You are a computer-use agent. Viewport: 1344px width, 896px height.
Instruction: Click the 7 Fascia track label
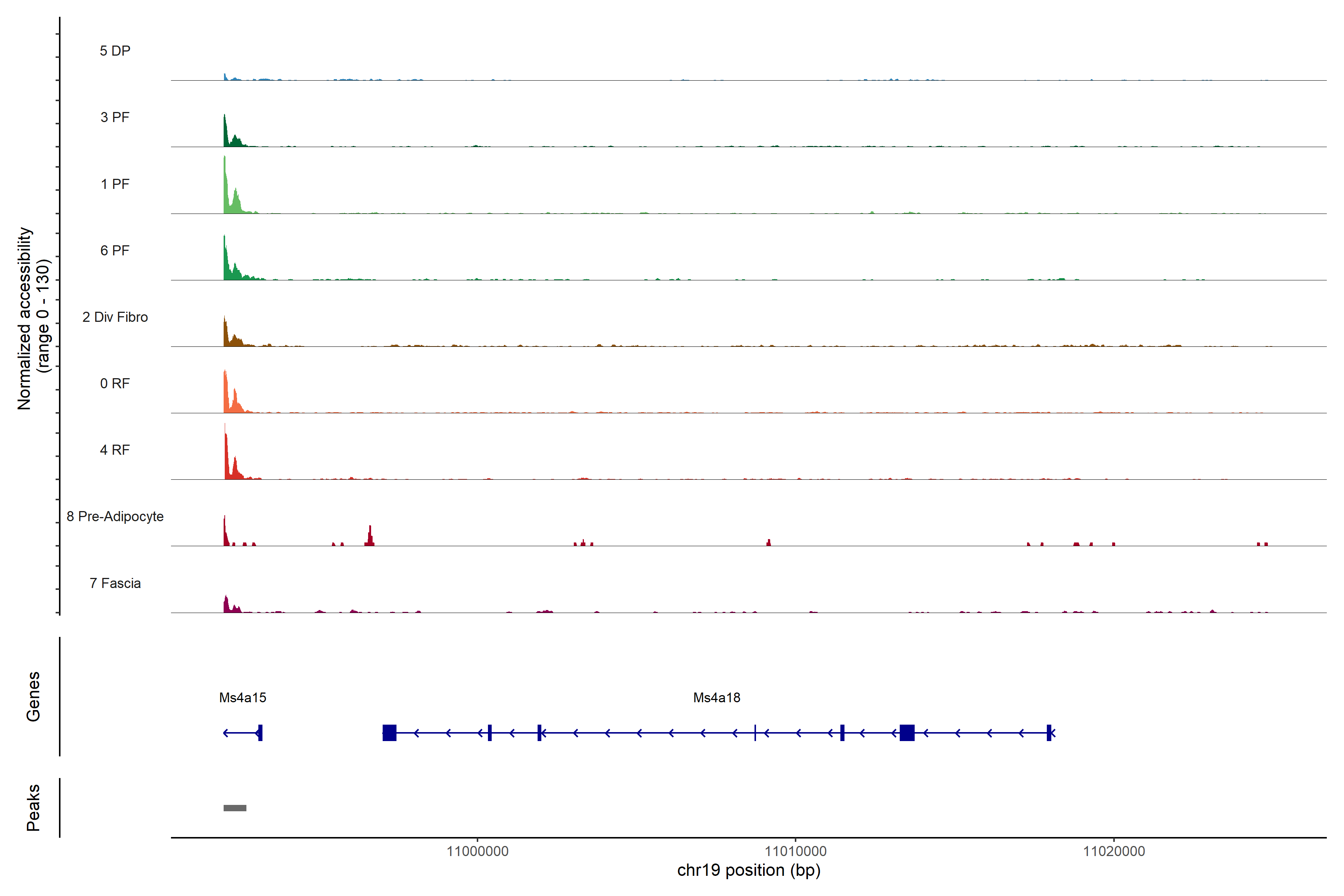pyautogui.click(x=115, y=583)
